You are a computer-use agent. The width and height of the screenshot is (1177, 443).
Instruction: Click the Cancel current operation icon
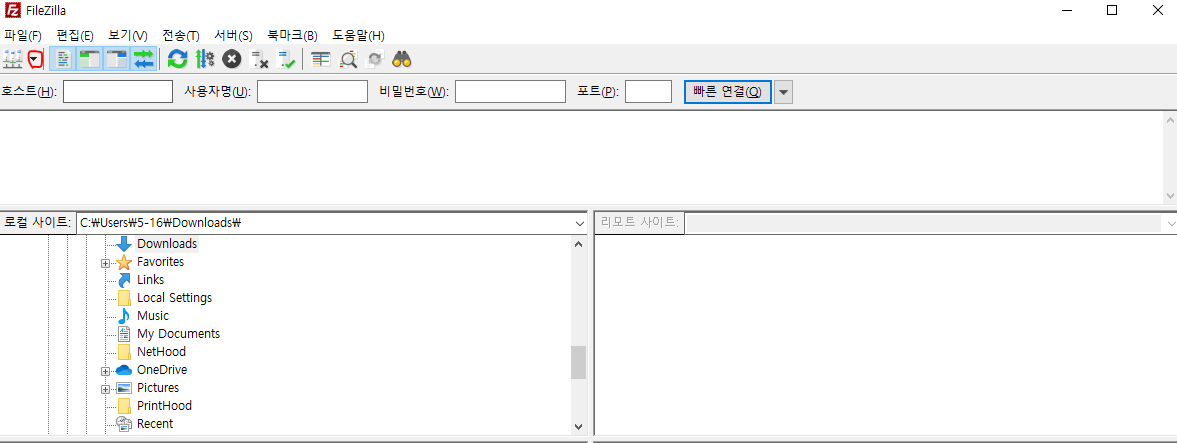232,59
